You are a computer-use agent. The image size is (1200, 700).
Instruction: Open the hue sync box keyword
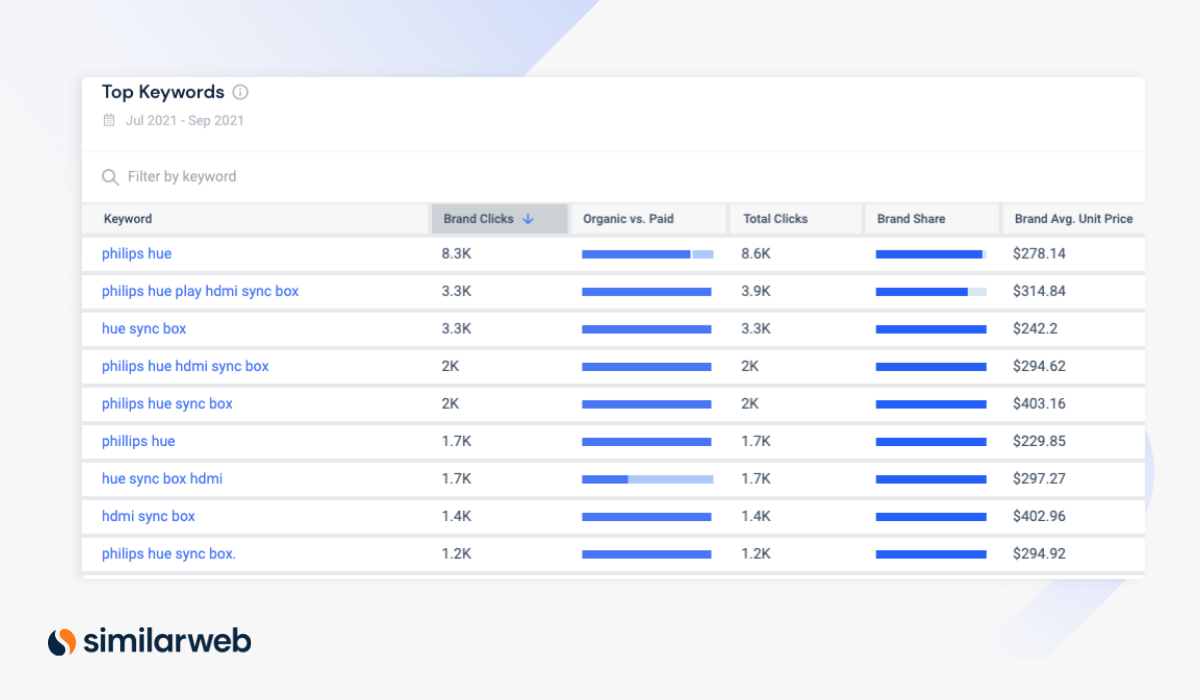pos(143,328)
